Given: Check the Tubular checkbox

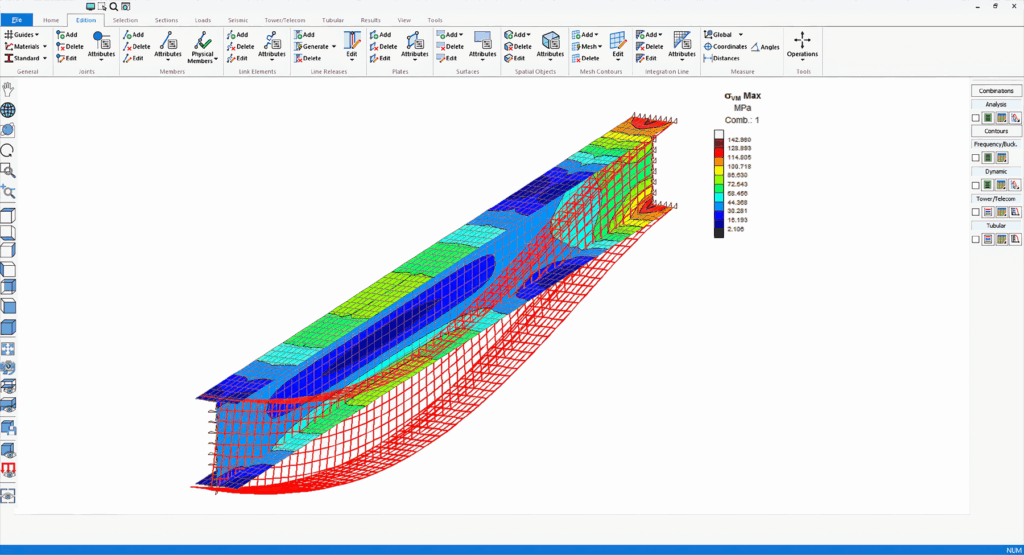Looking at the screenshot, I should tap(976, 239).
